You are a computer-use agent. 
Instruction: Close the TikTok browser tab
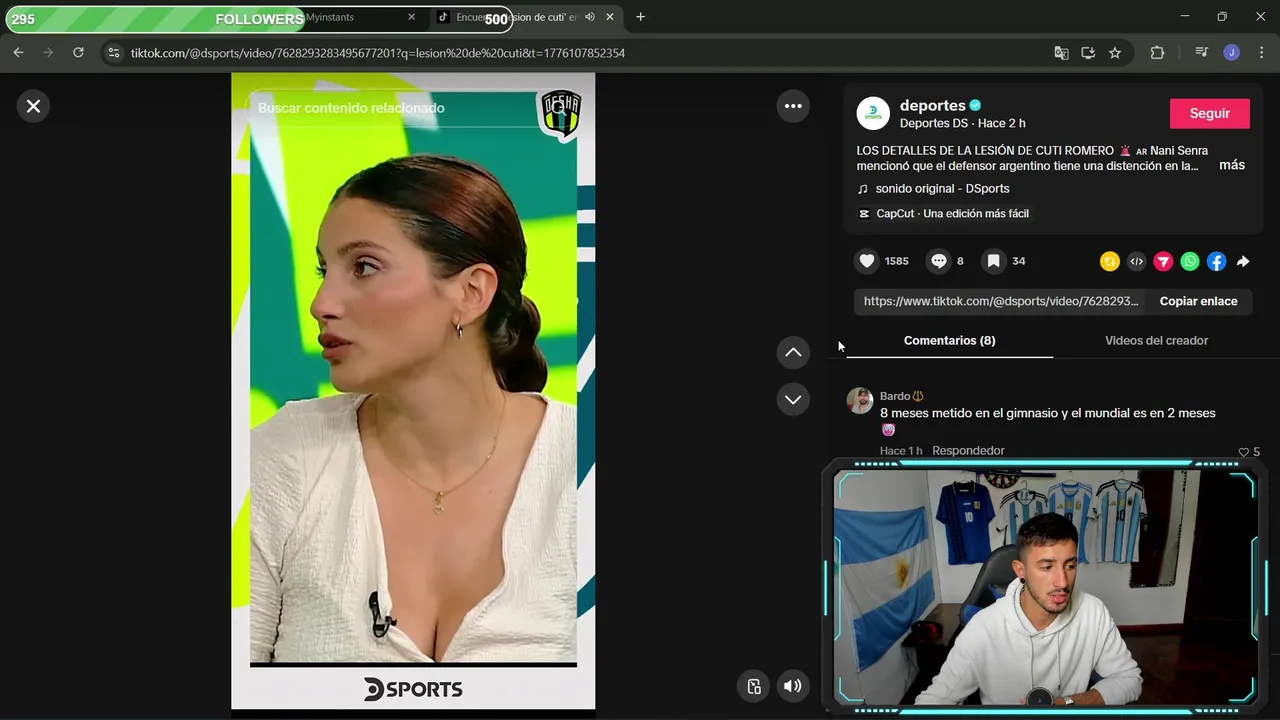pyautogui.click(x=610, y=17)
